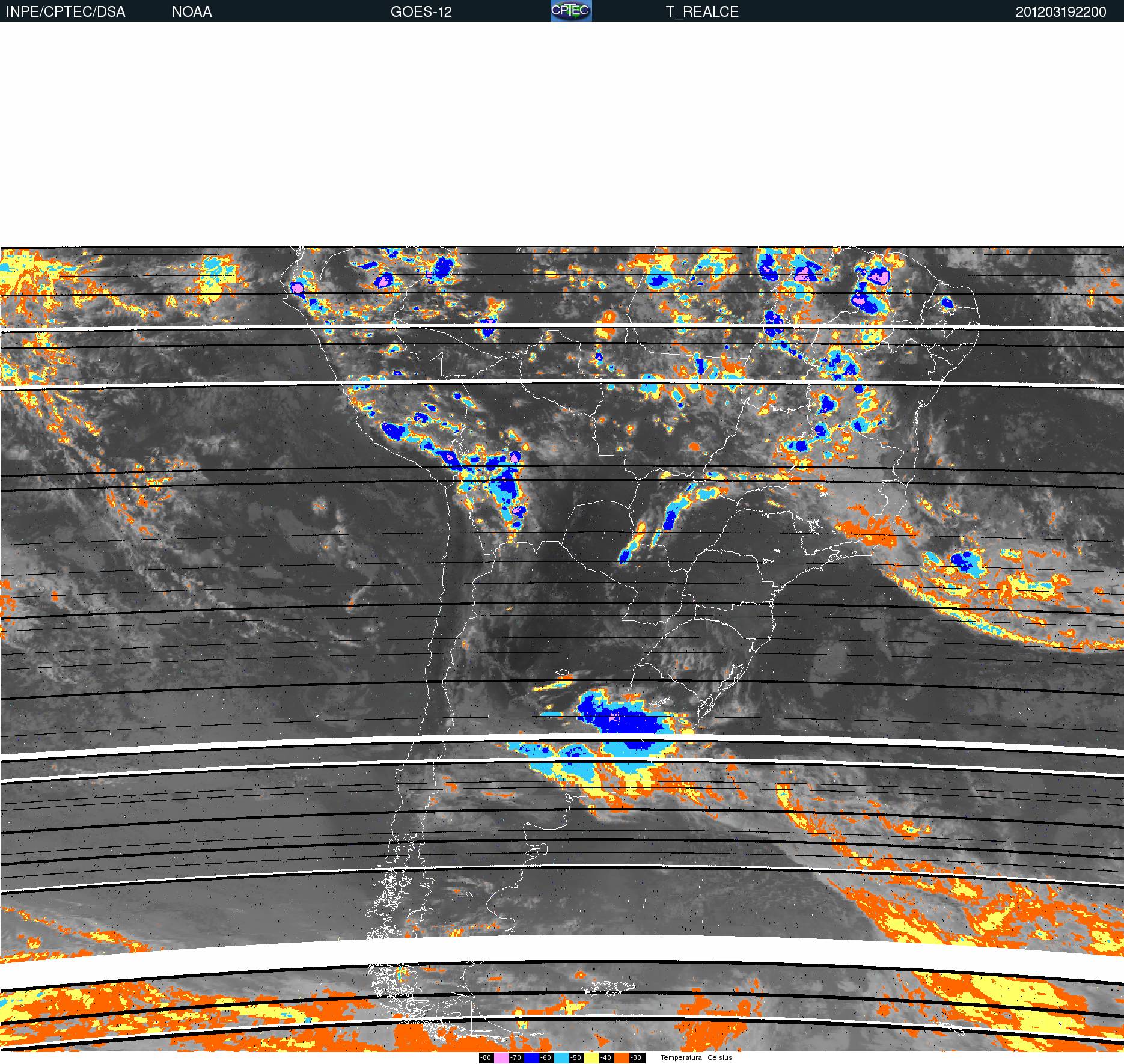Click the Temperatura Celsius legend caption
1124x1064 pixels.
click(x=696, y=1057)
